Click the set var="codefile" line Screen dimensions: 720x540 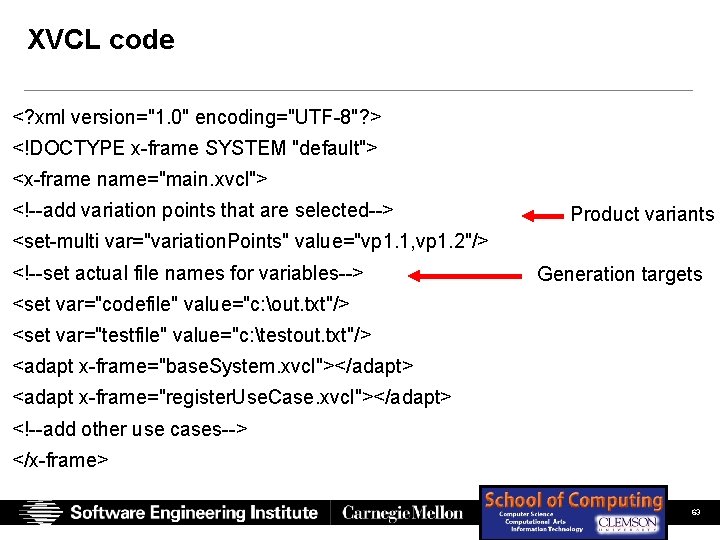click(180, 304)
